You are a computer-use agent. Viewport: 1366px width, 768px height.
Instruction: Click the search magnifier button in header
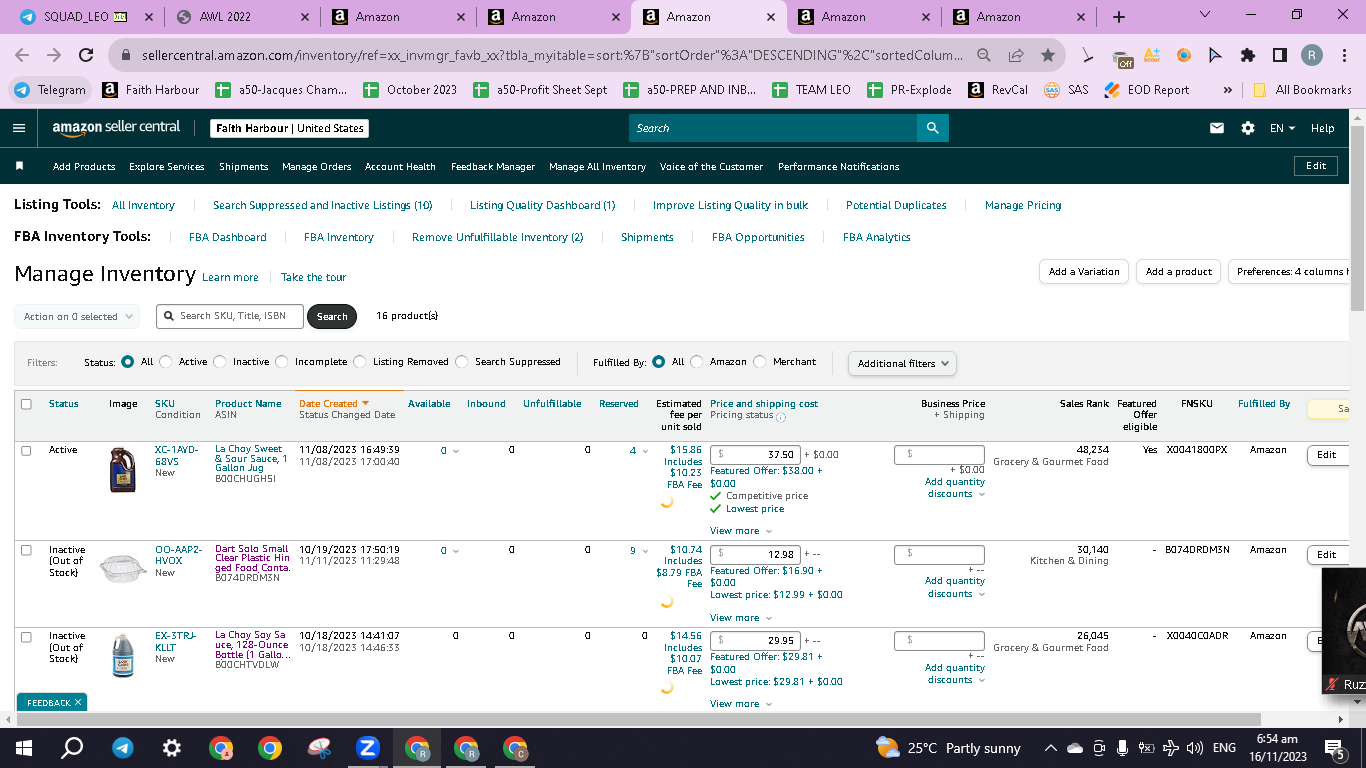(932, 128)
